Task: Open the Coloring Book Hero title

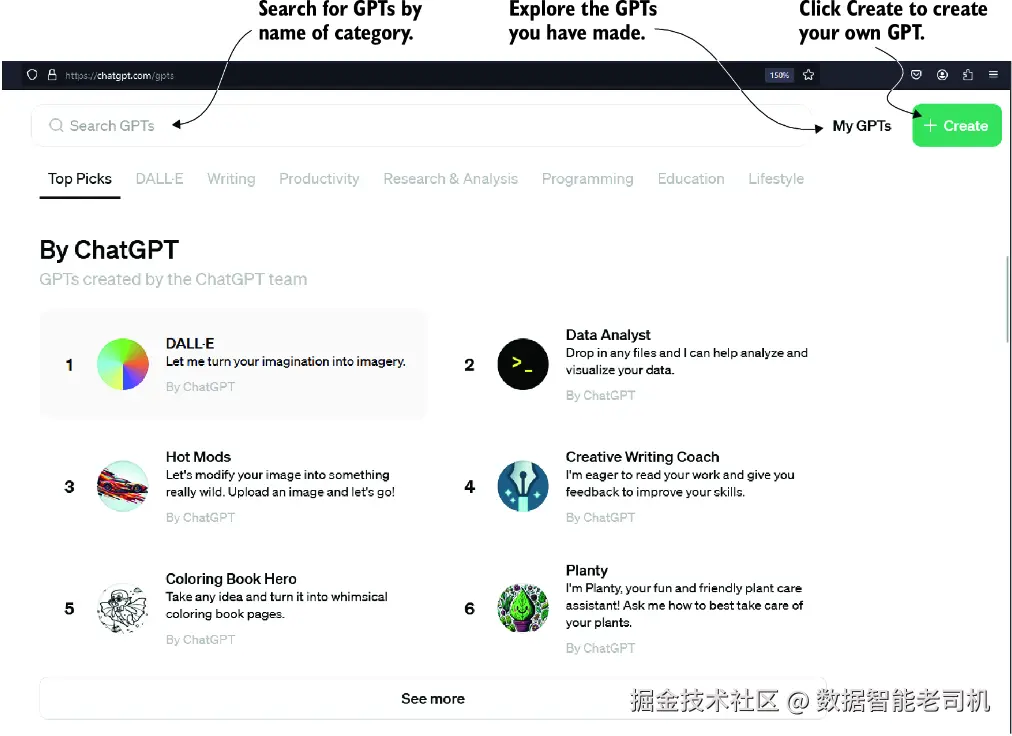Action: [231, 579]
